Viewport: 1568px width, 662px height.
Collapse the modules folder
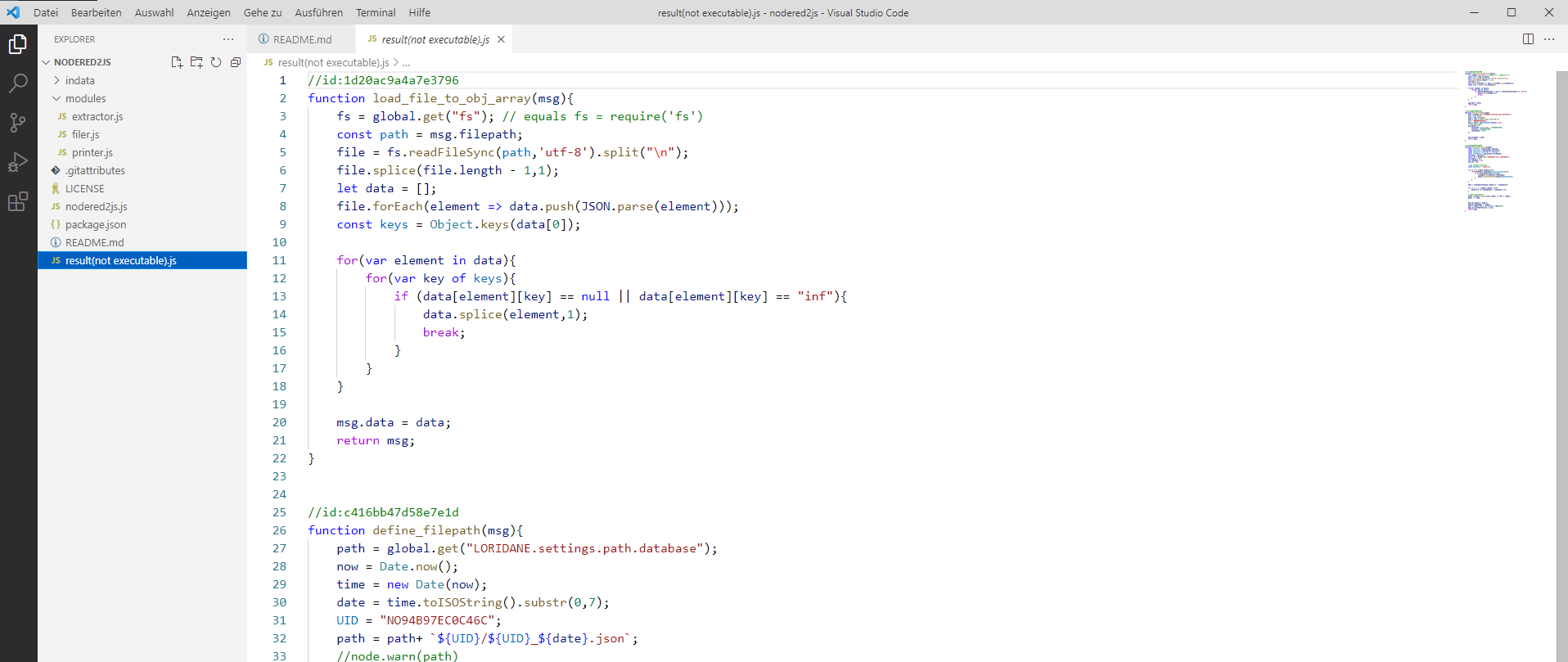tap(142, 98)
